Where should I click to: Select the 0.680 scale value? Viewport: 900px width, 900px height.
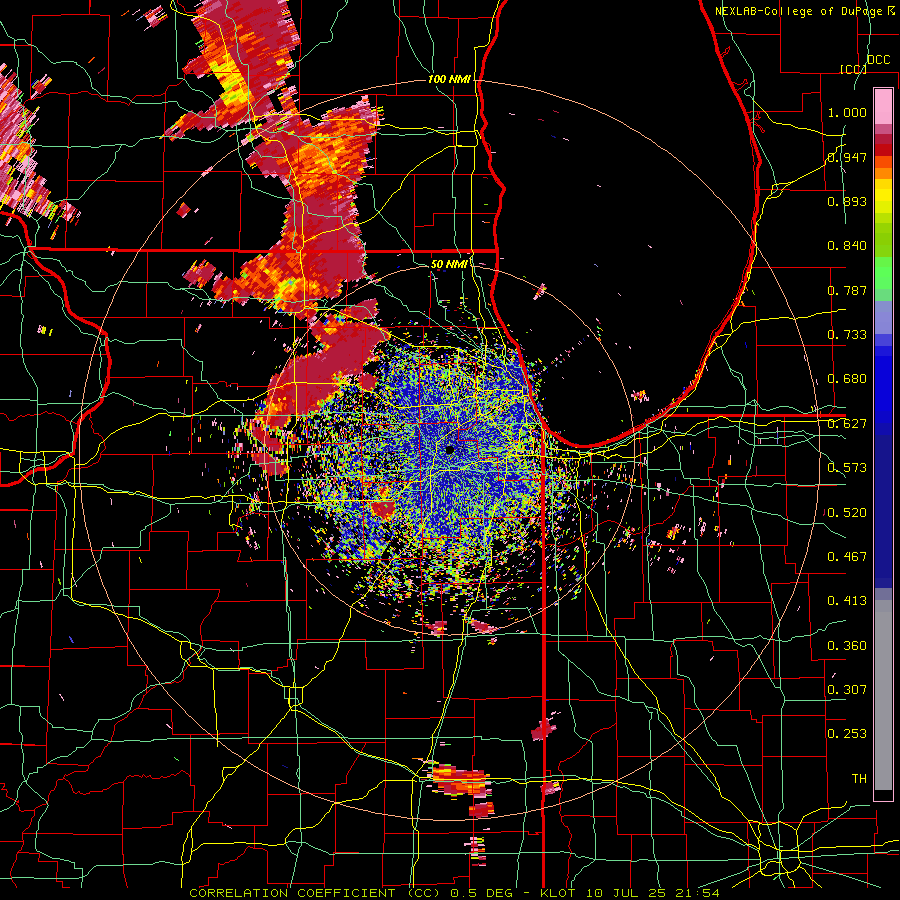tap(847, 379)
